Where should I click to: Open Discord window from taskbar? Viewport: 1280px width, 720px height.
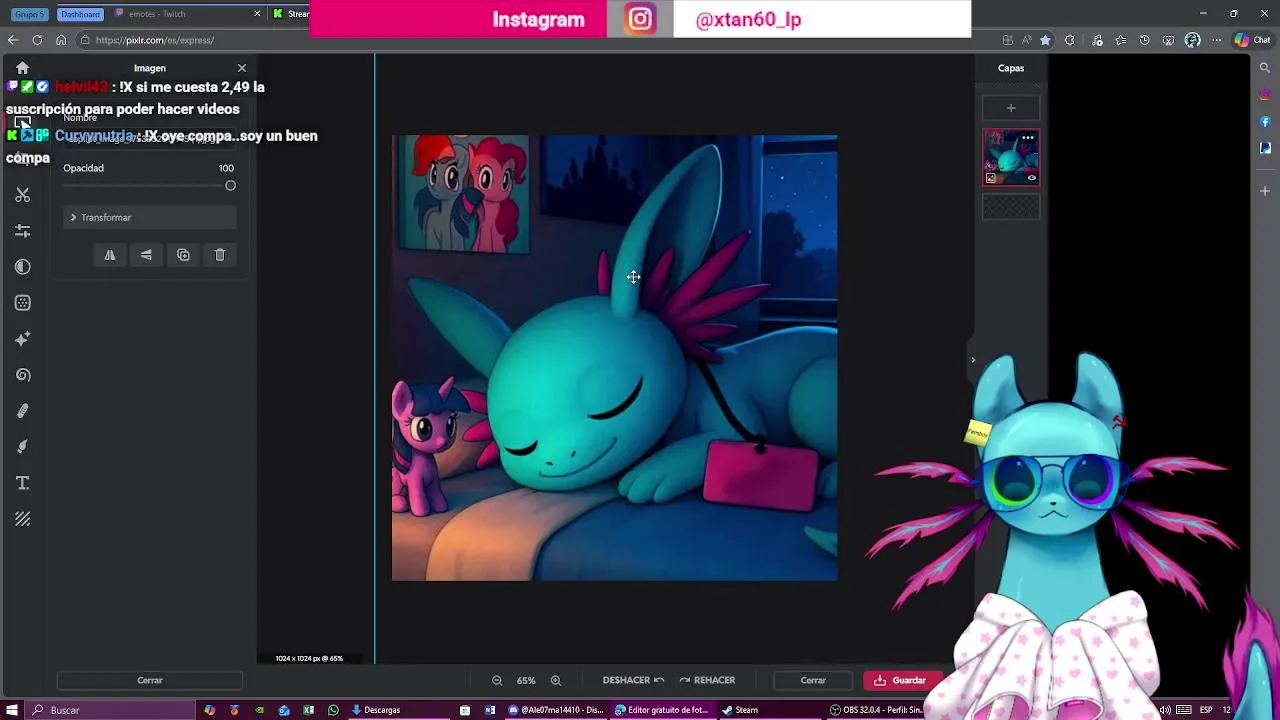(556, 710)
